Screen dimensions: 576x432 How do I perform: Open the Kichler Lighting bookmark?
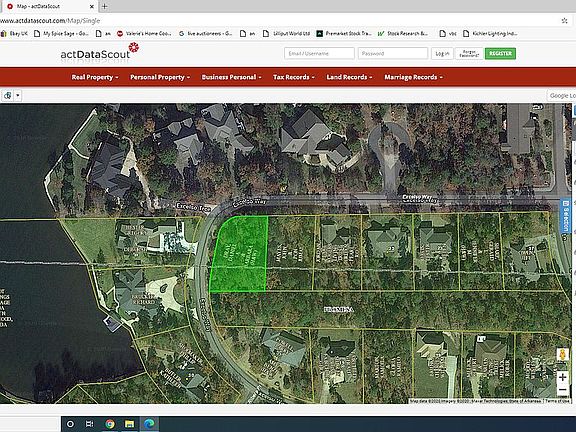(490, 33)
